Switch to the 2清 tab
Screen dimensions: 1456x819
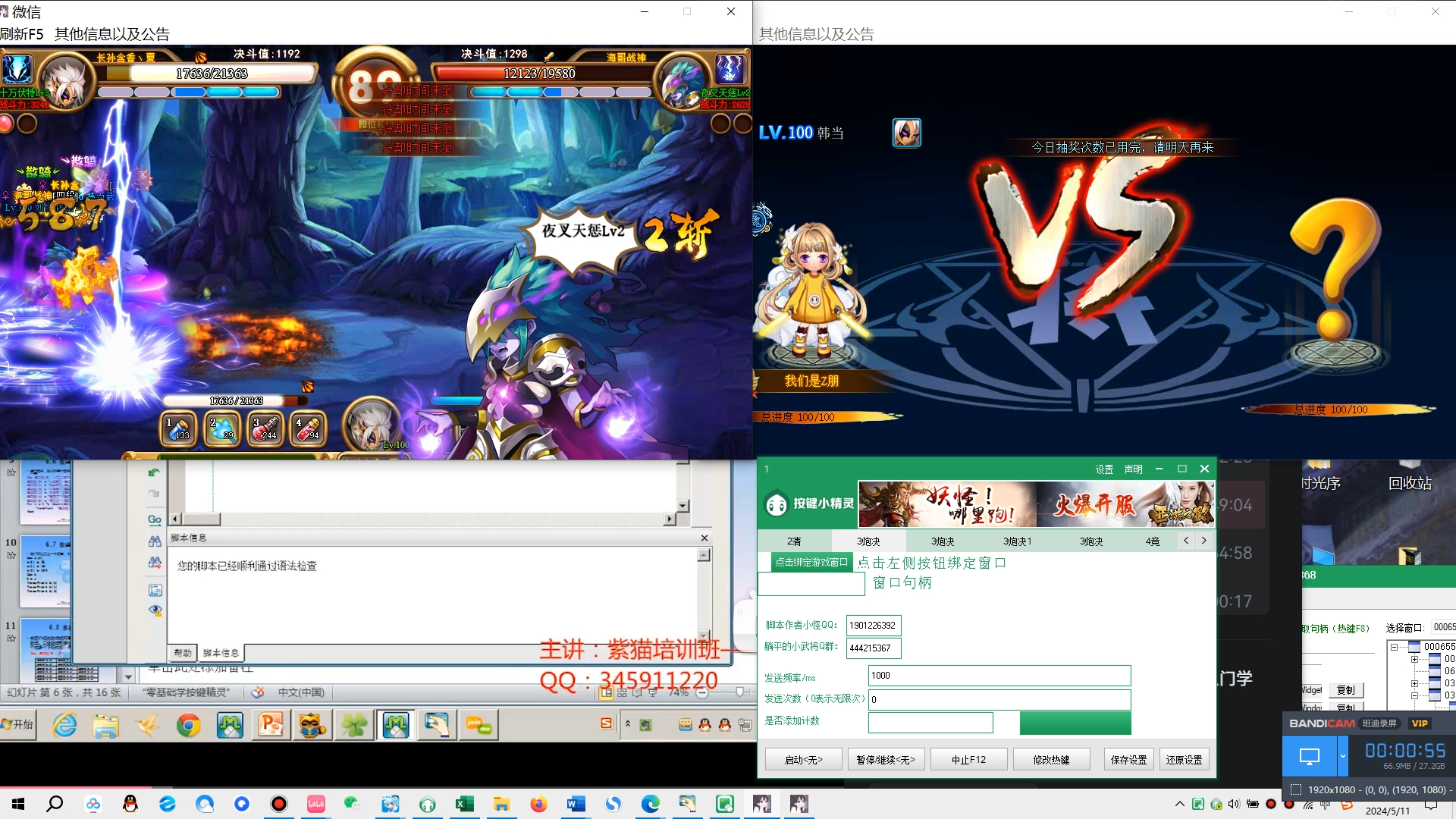[x=794, y=541]
